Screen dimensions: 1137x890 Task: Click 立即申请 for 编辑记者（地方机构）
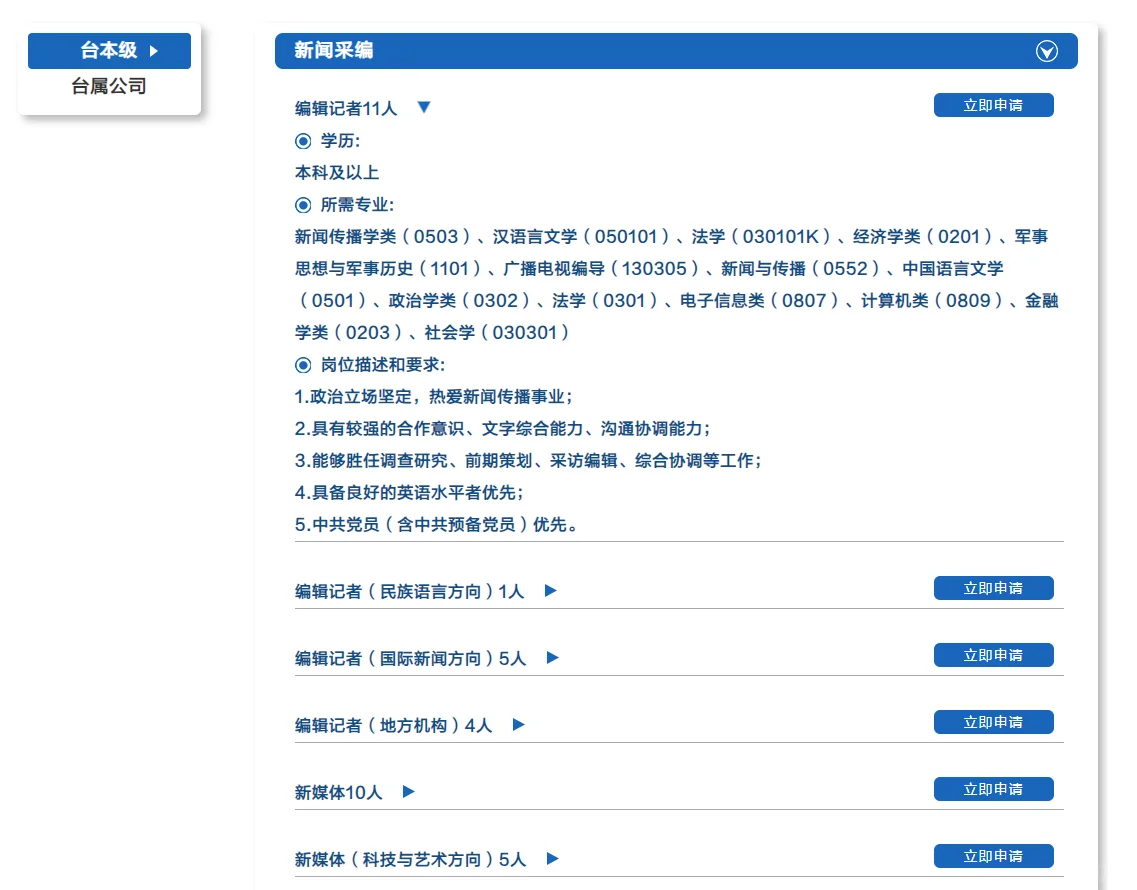tap(994, 722)
